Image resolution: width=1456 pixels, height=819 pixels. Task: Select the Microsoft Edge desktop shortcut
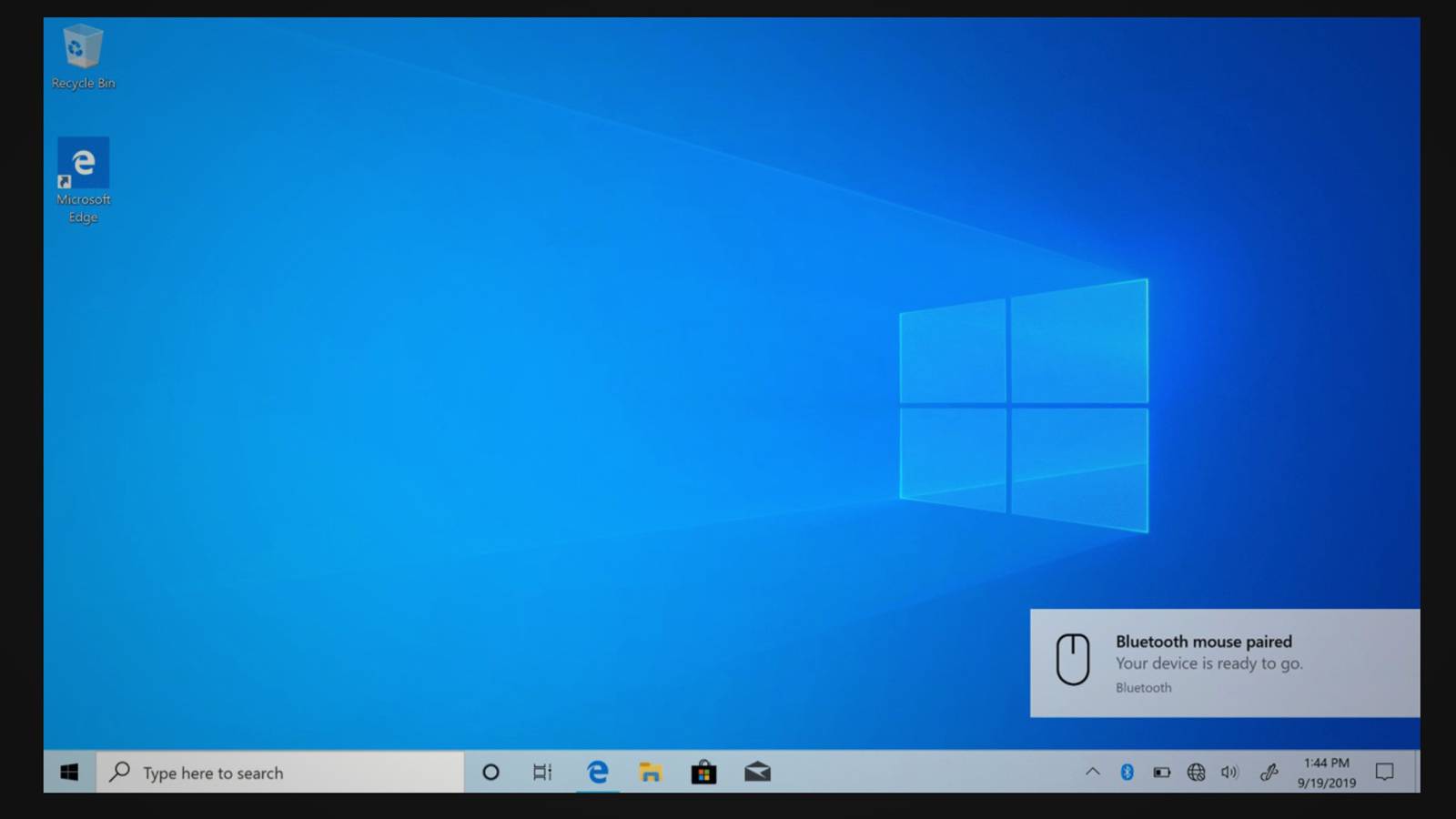pos(83,181)
